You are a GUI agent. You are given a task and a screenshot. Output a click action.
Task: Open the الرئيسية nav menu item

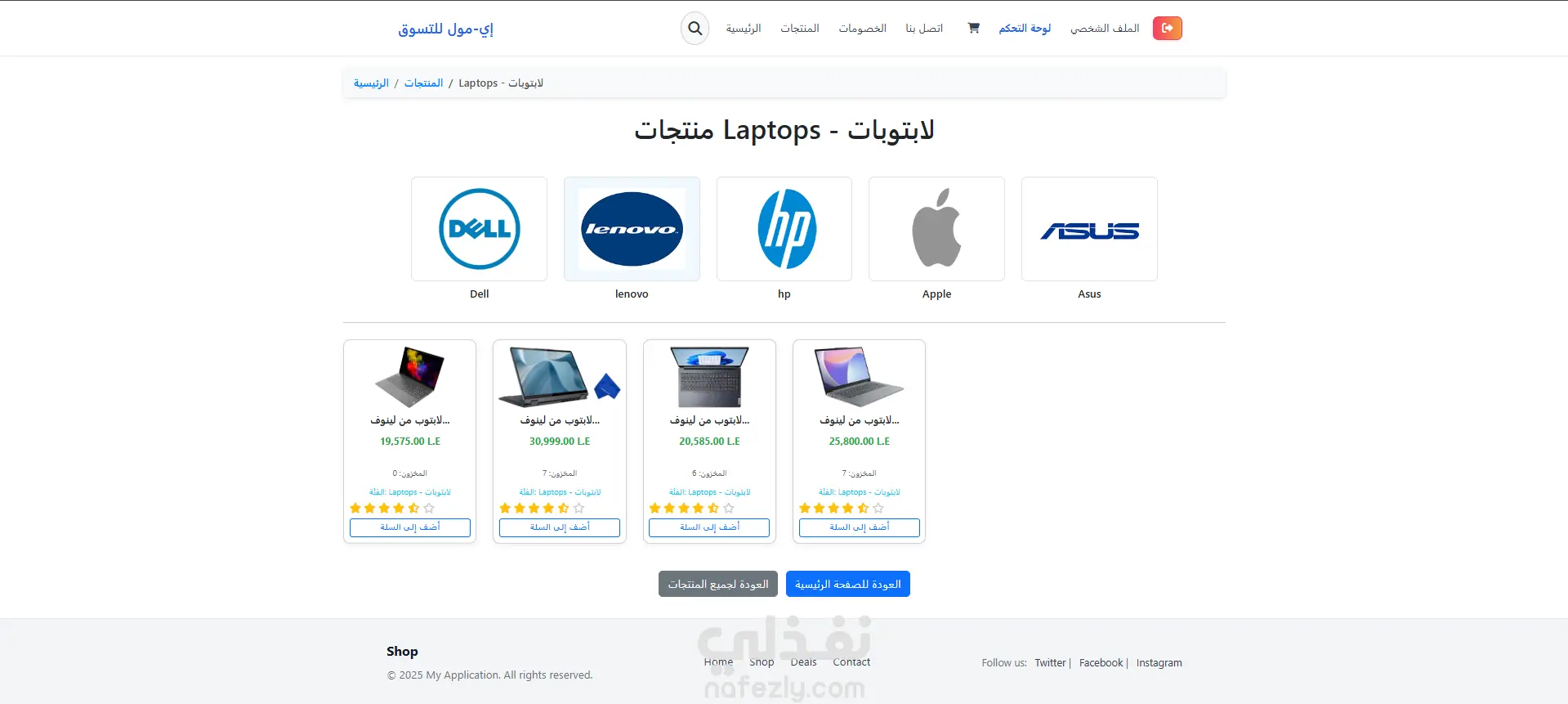coord(744,29)
